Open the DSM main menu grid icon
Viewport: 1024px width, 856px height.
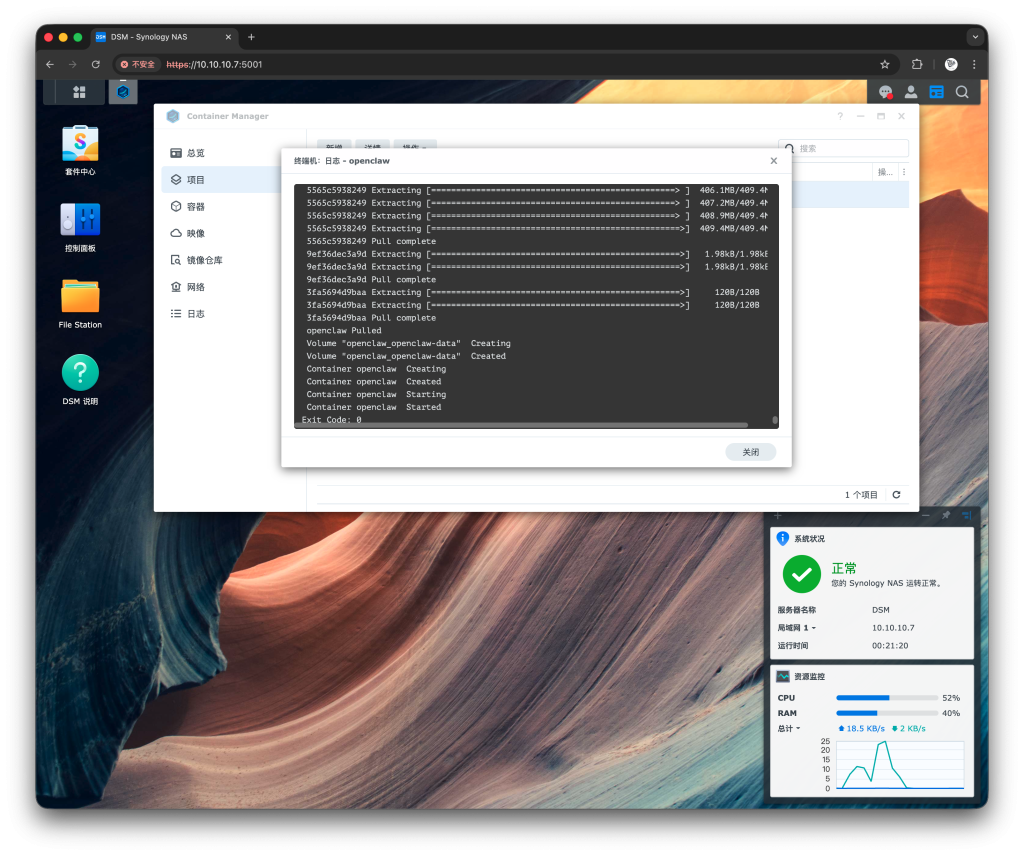point(79,92)
